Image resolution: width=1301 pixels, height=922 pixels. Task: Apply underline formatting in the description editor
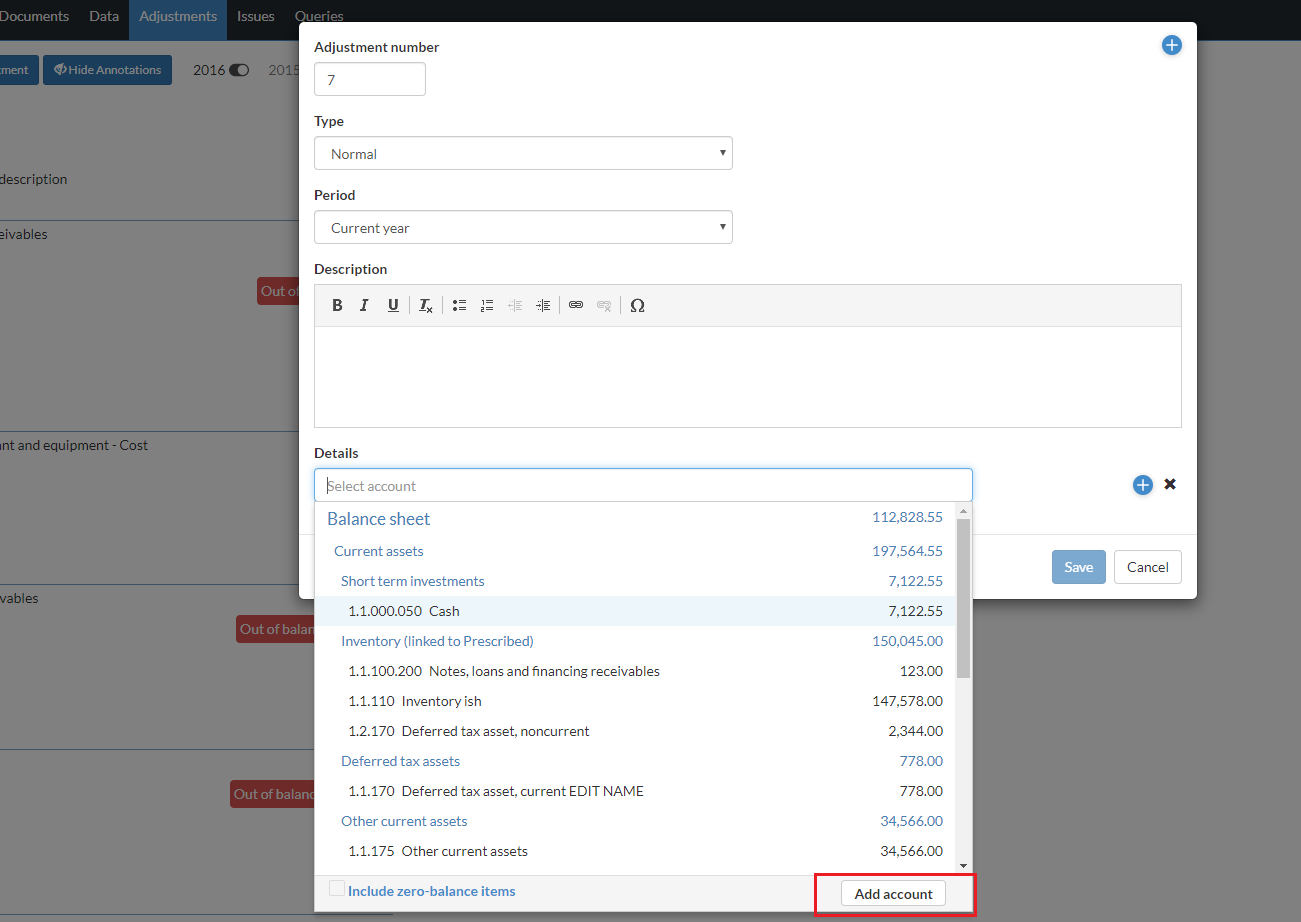(x=391, y=305)
